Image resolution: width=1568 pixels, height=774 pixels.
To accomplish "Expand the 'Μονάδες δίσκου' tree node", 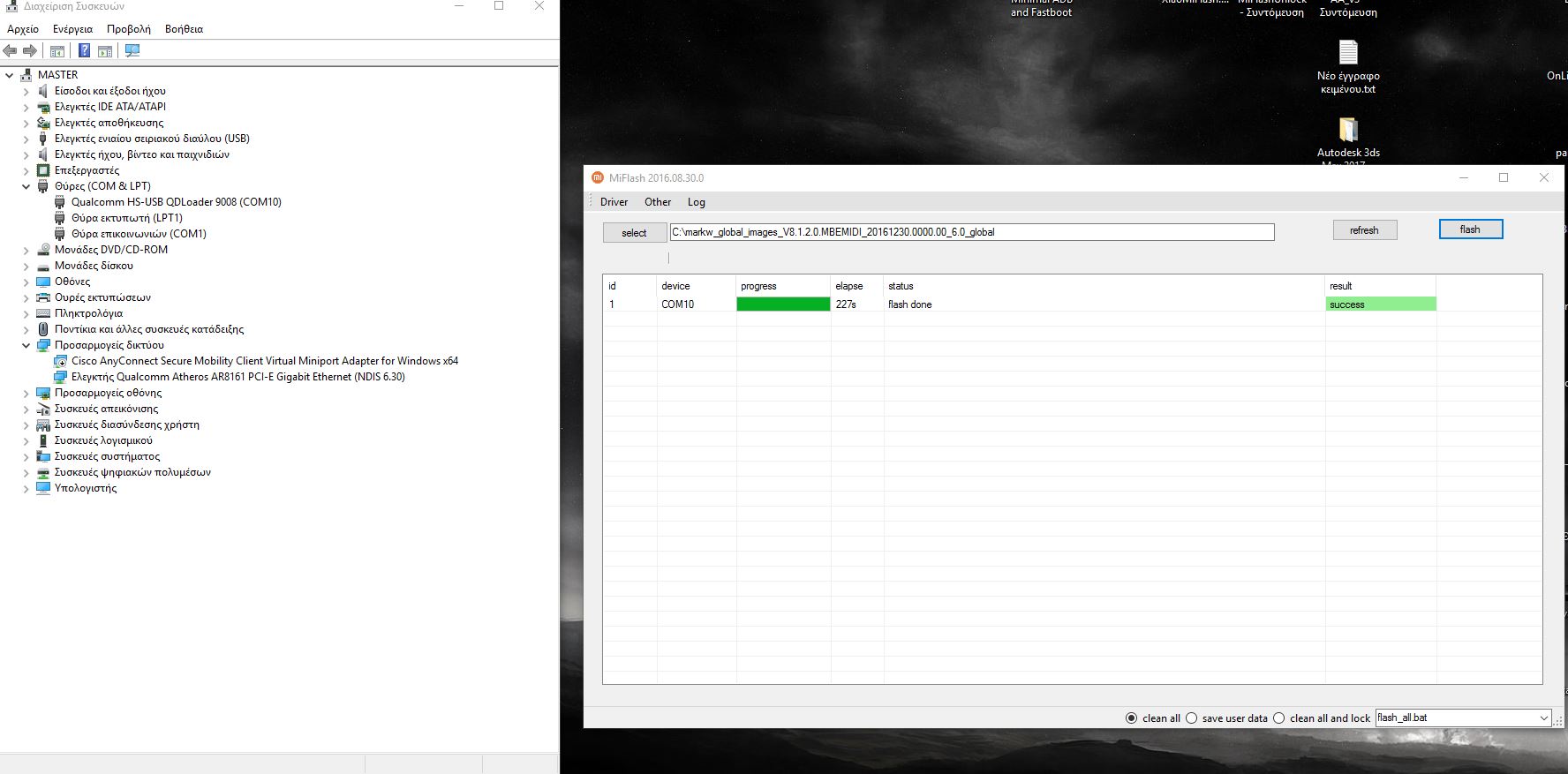I will pyautogui.click(x=26, y=266).
